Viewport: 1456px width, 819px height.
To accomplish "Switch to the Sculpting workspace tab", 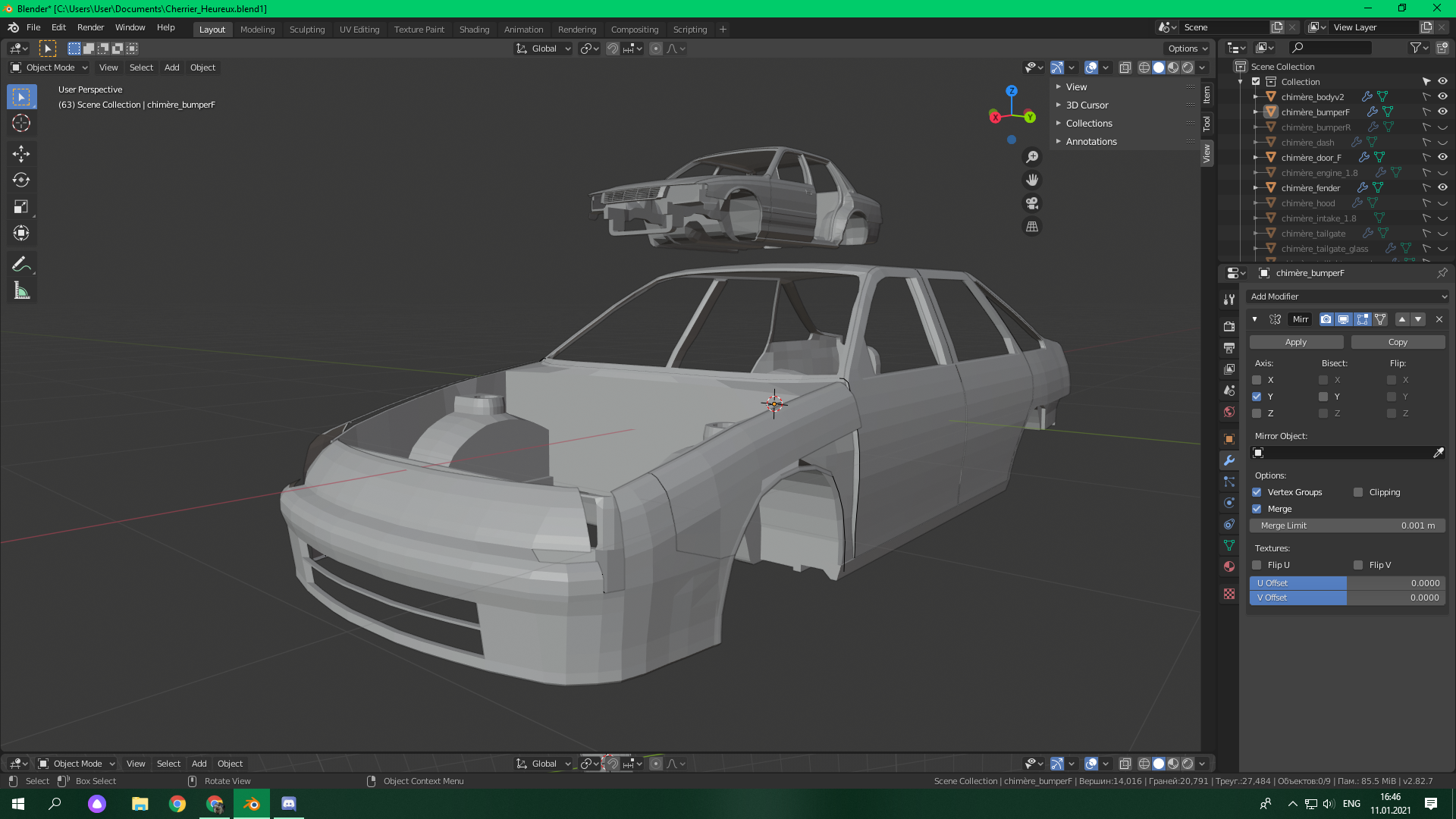I will (x=306, y=30).
